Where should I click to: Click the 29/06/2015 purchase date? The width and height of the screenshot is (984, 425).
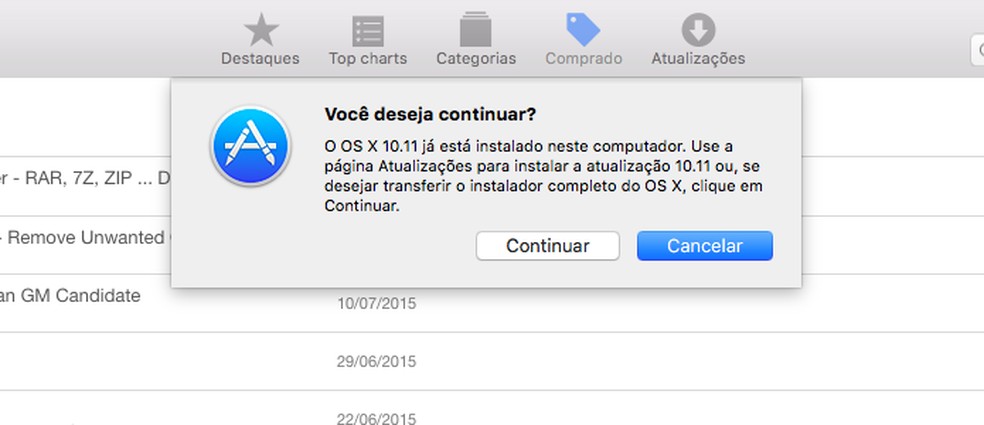click(376, 361)
